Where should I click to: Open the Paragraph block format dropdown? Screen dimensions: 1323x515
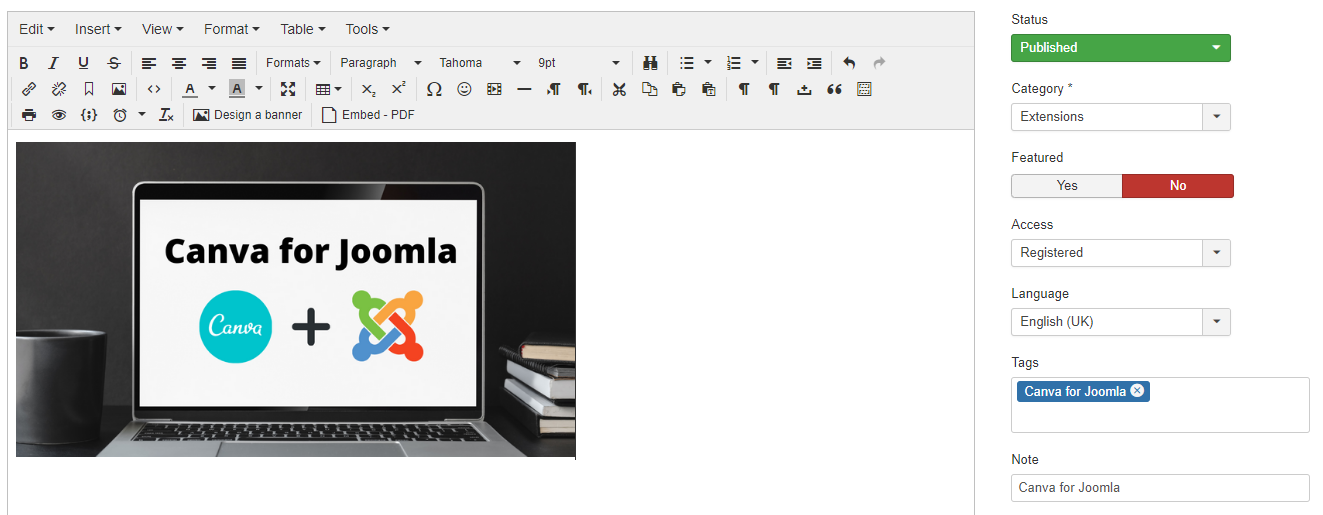(380, 63)
